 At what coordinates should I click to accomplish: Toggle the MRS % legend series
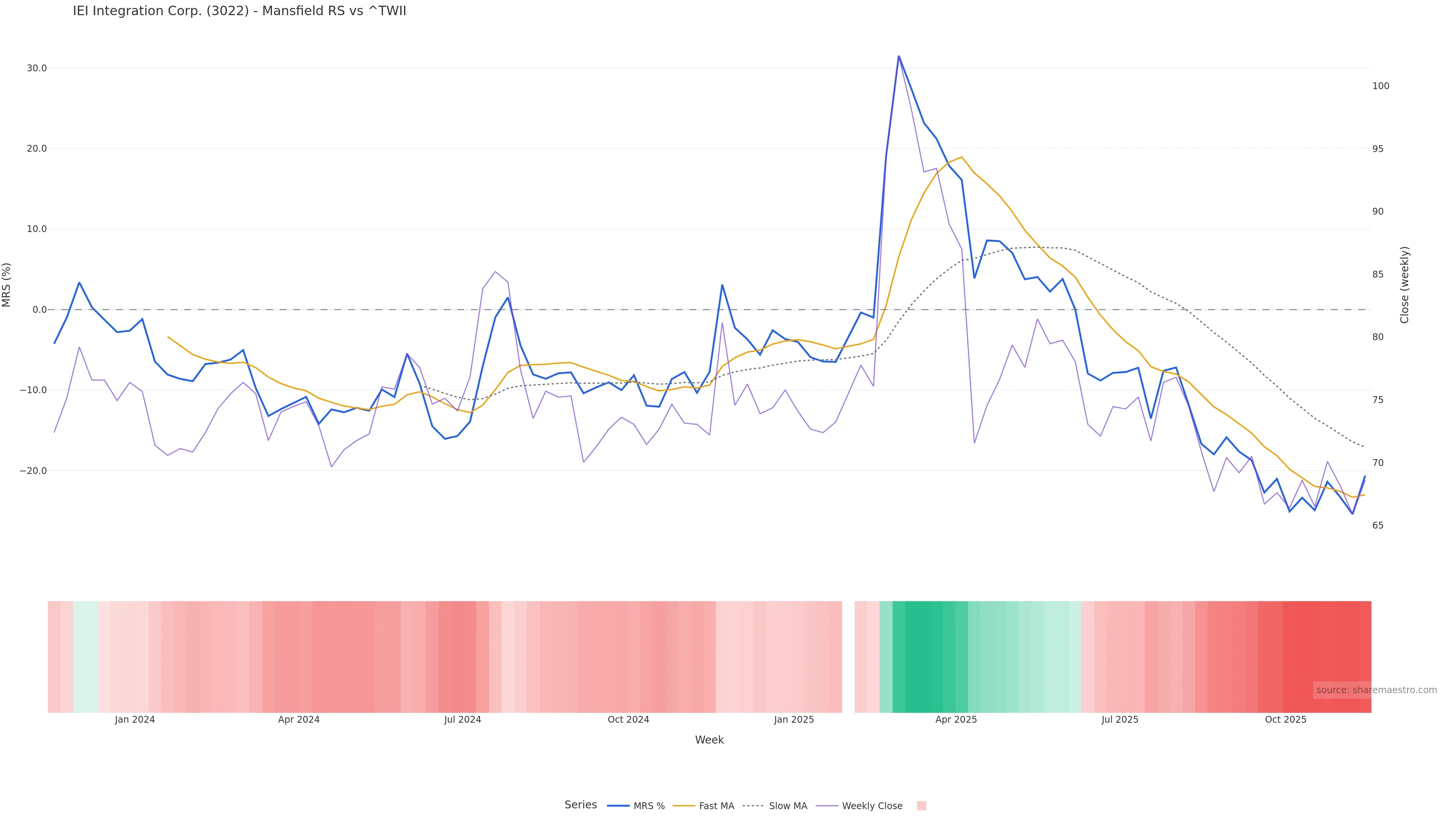click(x=649, y=806)
